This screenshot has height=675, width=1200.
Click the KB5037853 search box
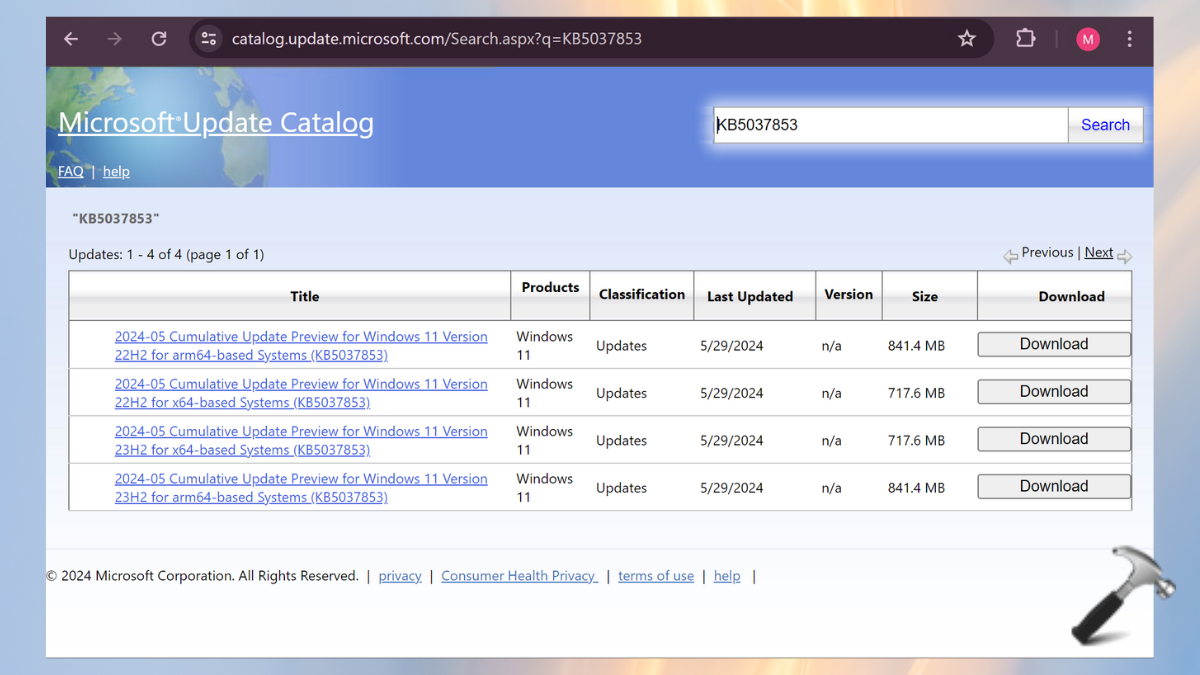tap(890, 125)
